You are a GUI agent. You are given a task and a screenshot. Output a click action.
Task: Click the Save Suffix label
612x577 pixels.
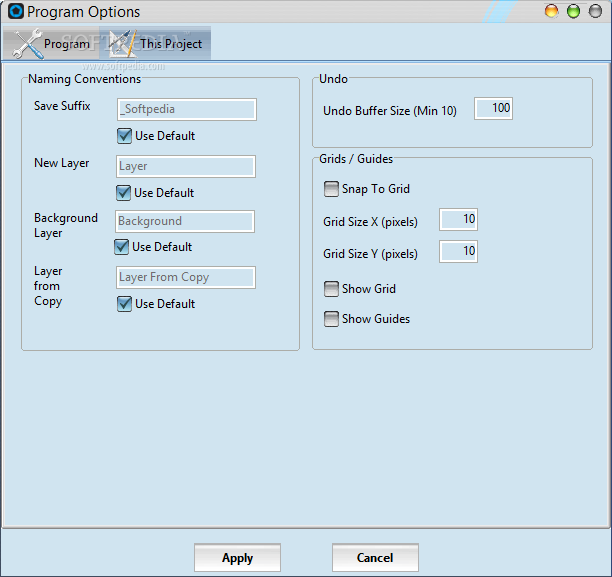pyautogui.click(x=62, y=106)
